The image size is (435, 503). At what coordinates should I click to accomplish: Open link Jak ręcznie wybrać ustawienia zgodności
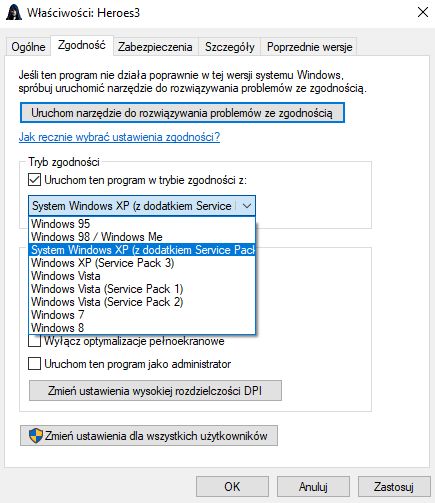click(x=119, y=137)
